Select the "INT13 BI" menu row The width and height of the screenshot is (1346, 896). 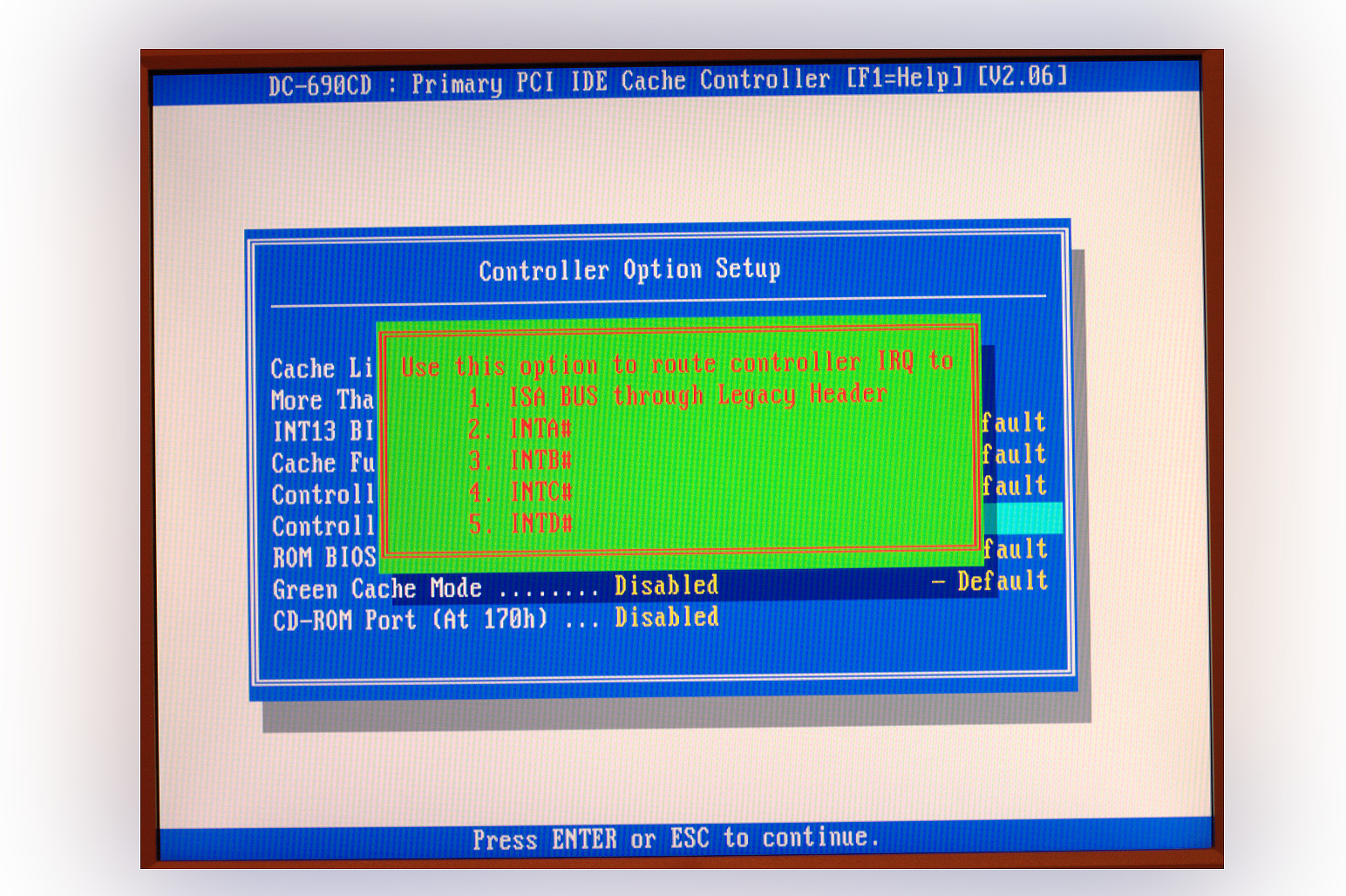tap(323, 431)
